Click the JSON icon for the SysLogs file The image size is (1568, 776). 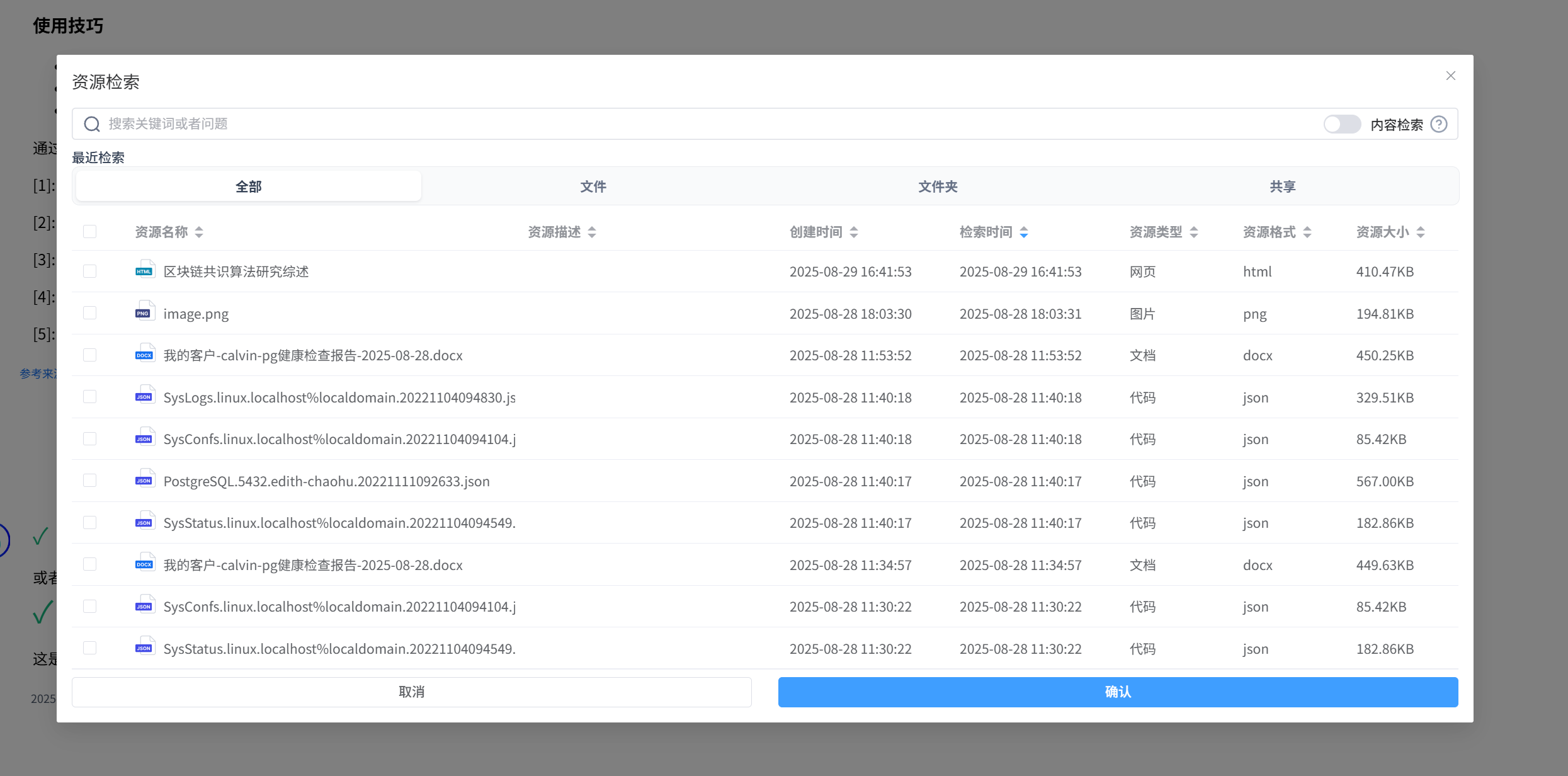[145, 397]
